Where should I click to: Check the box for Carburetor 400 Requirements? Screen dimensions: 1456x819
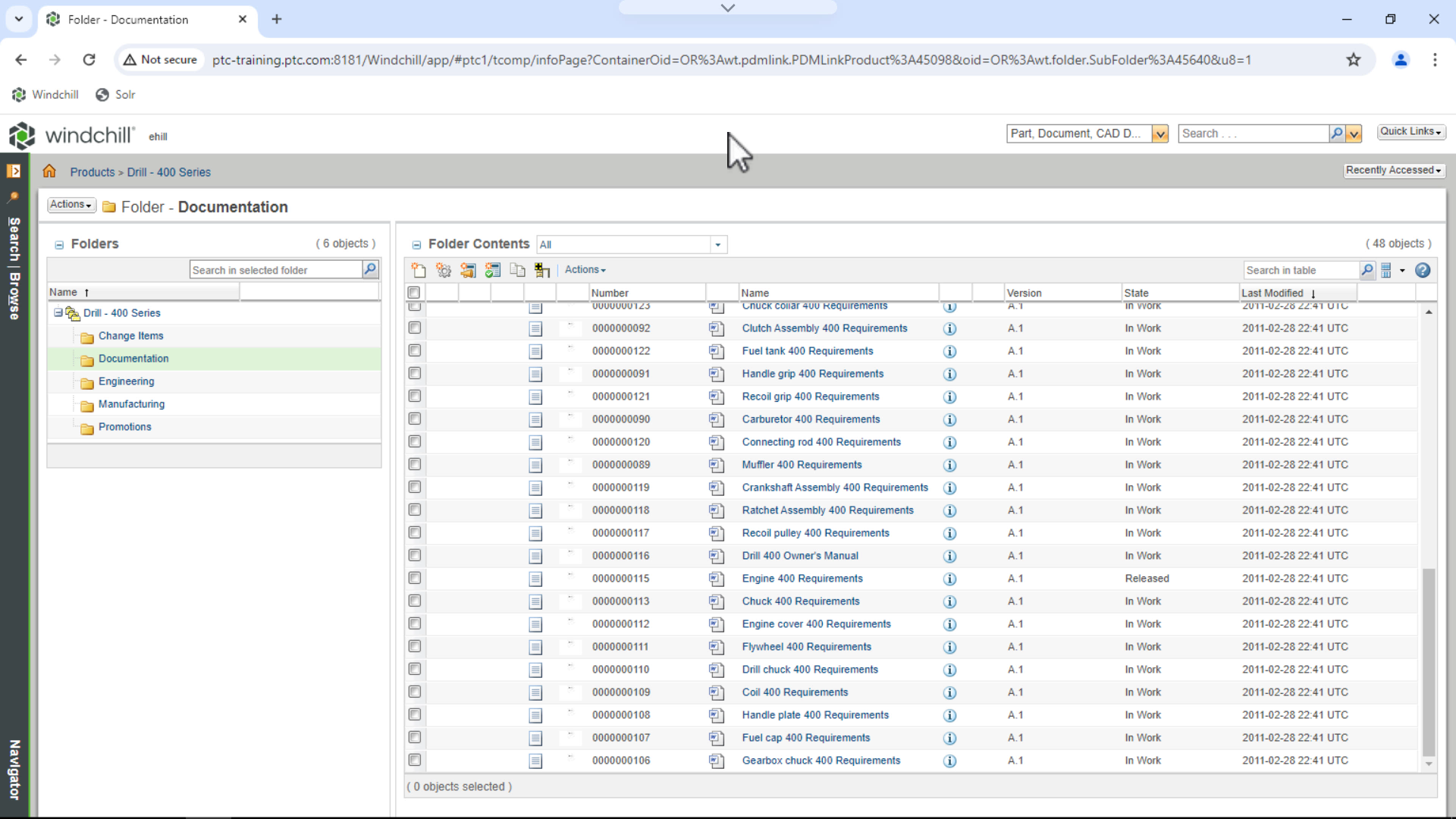click(x=415, y=419)
